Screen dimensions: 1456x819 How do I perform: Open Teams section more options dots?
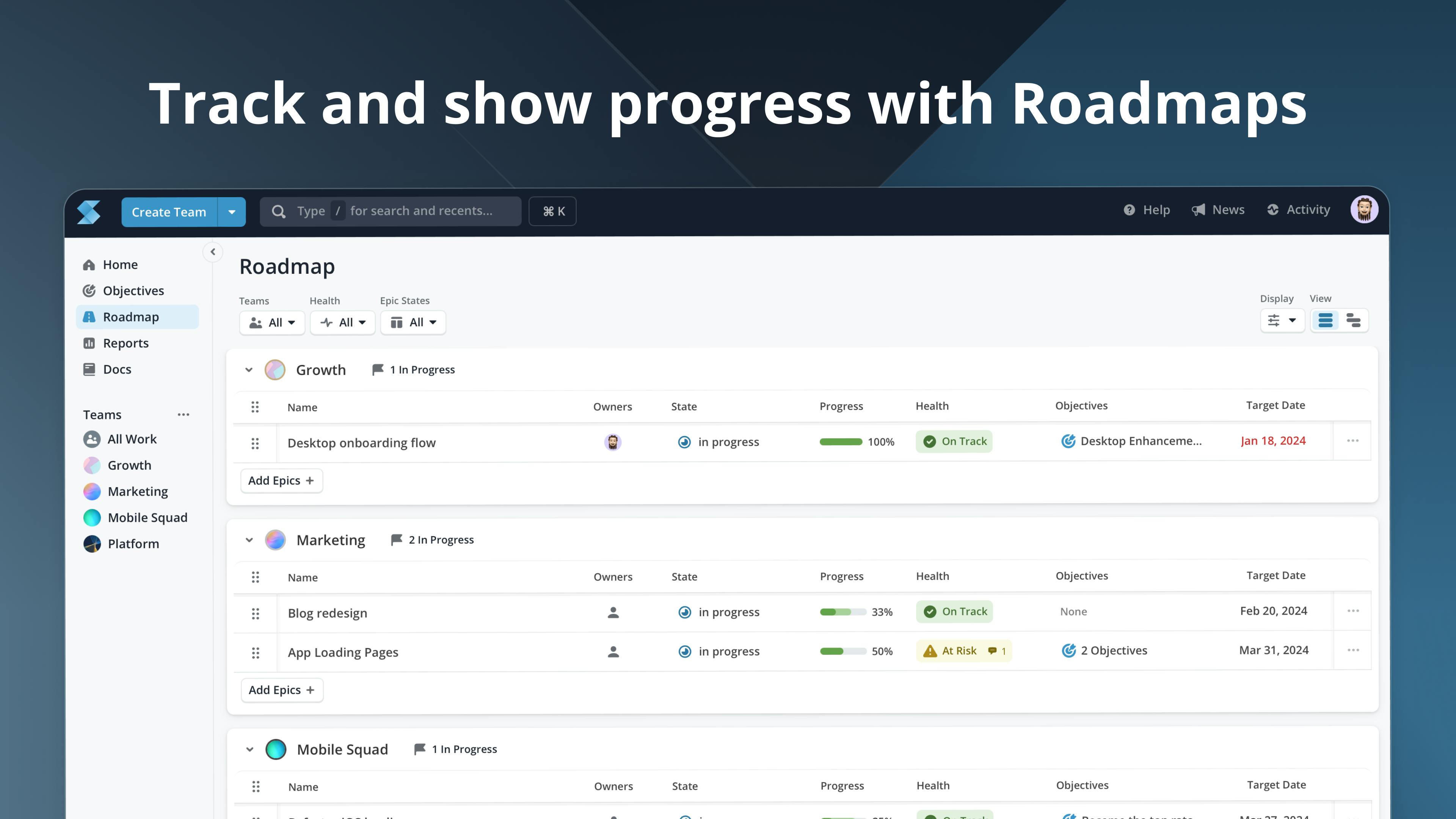[x=184, y=415]
